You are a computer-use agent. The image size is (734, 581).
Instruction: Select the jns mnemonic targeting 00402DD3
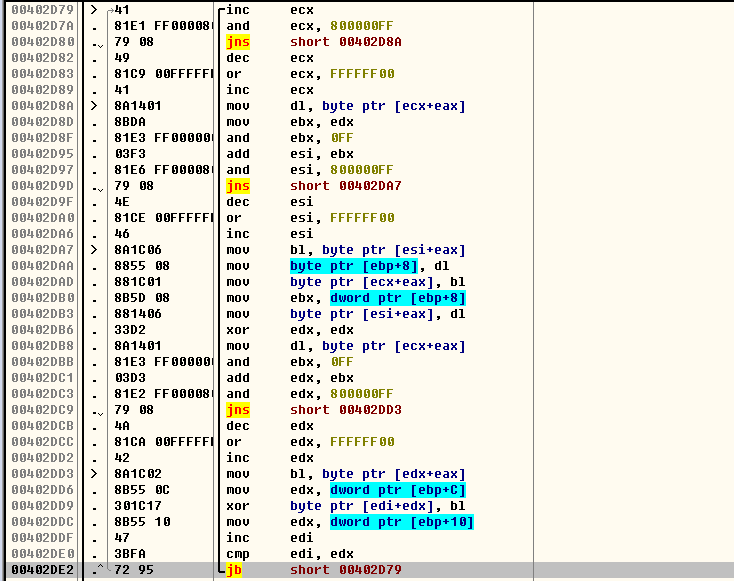pos(238,410)
